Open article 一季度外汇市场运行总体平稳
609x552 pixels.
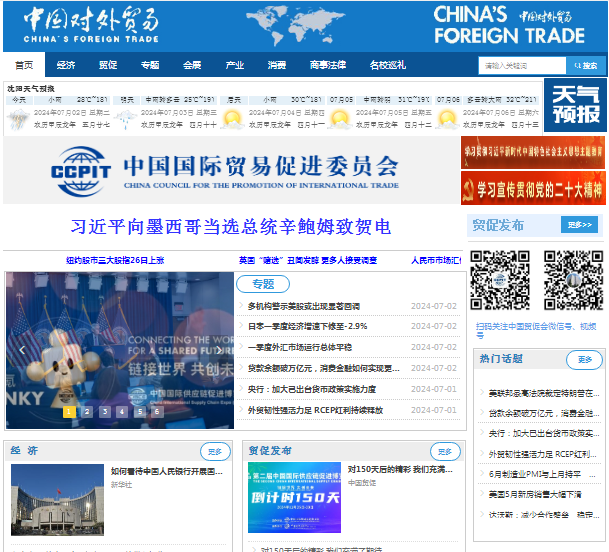pos(300,347)
